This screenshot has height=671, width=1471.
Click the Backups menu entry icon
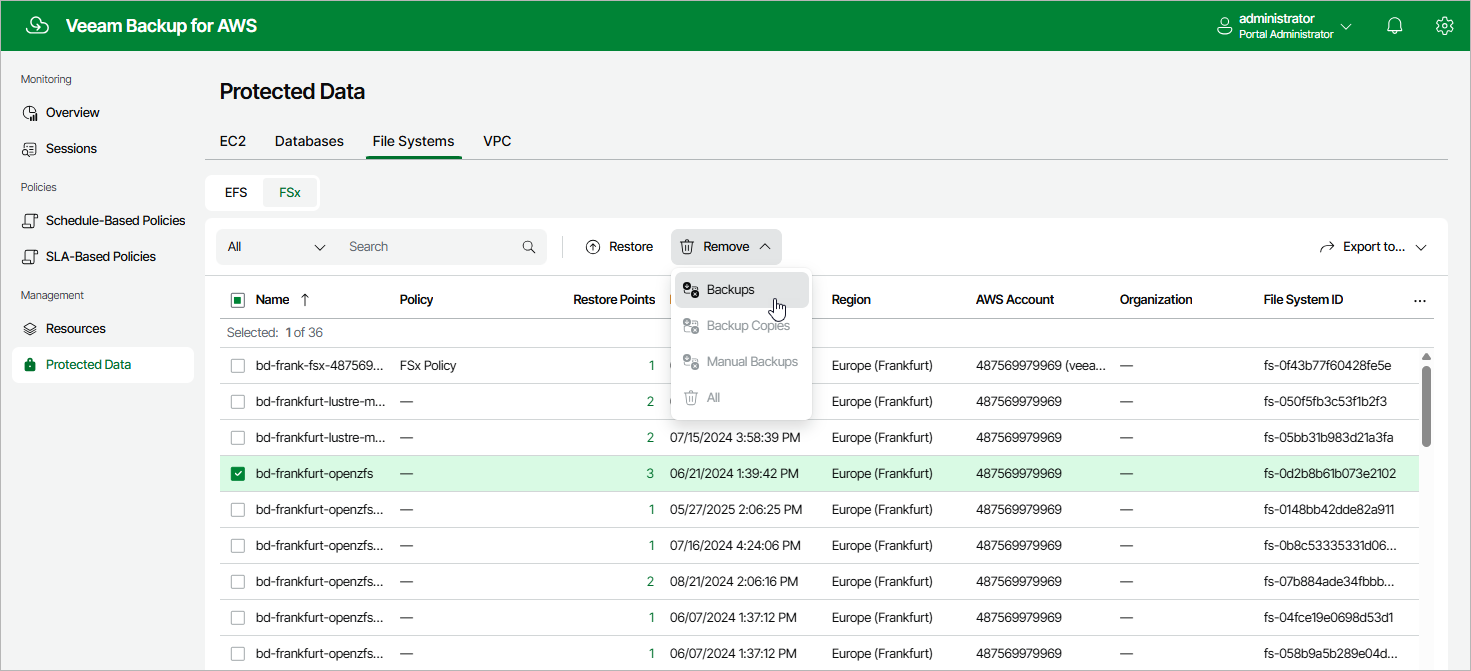coord(691,290)
